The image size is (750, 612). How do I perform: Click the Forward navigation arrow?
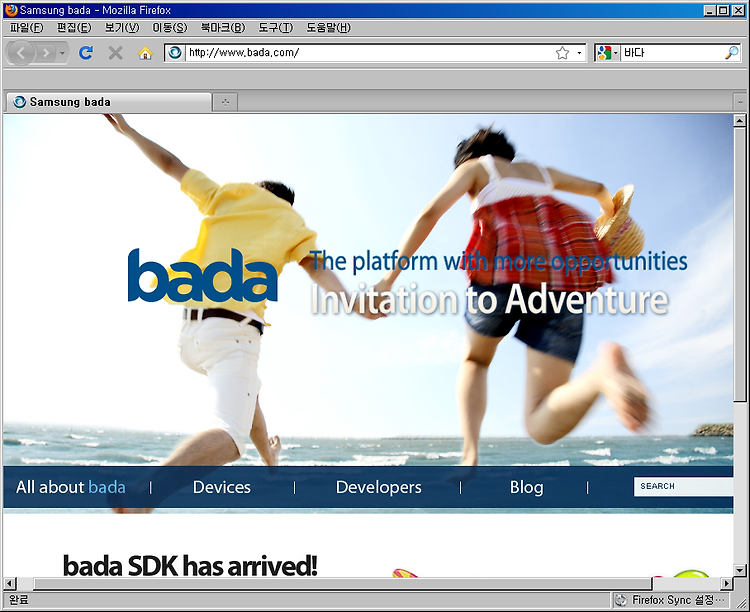pyautogui.click(x=45, y=53)
